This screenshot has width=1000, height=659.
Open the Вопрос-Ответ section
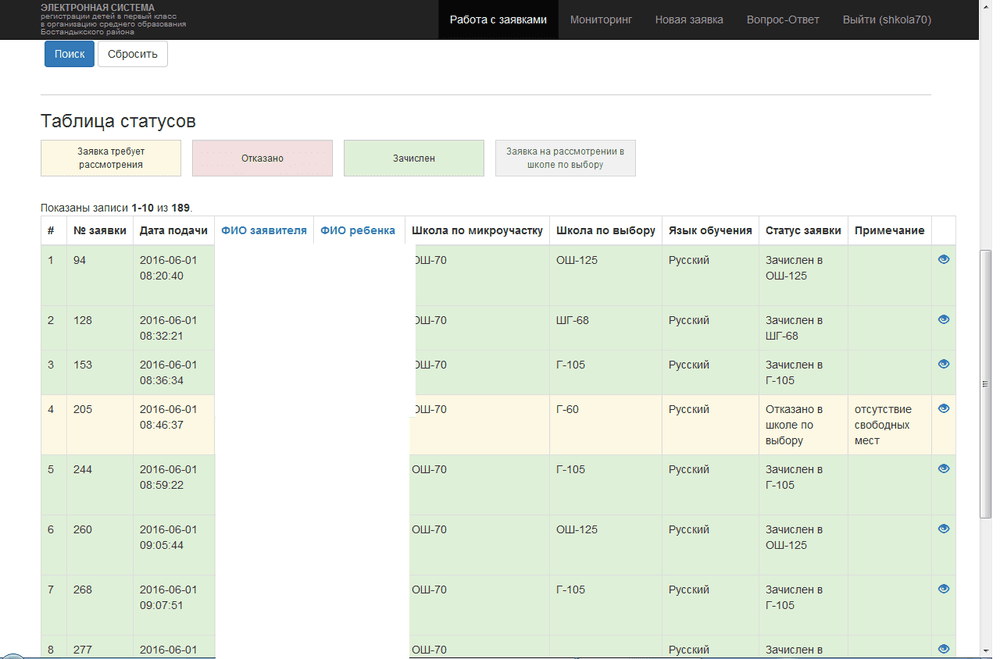click(x=783, y=20)
